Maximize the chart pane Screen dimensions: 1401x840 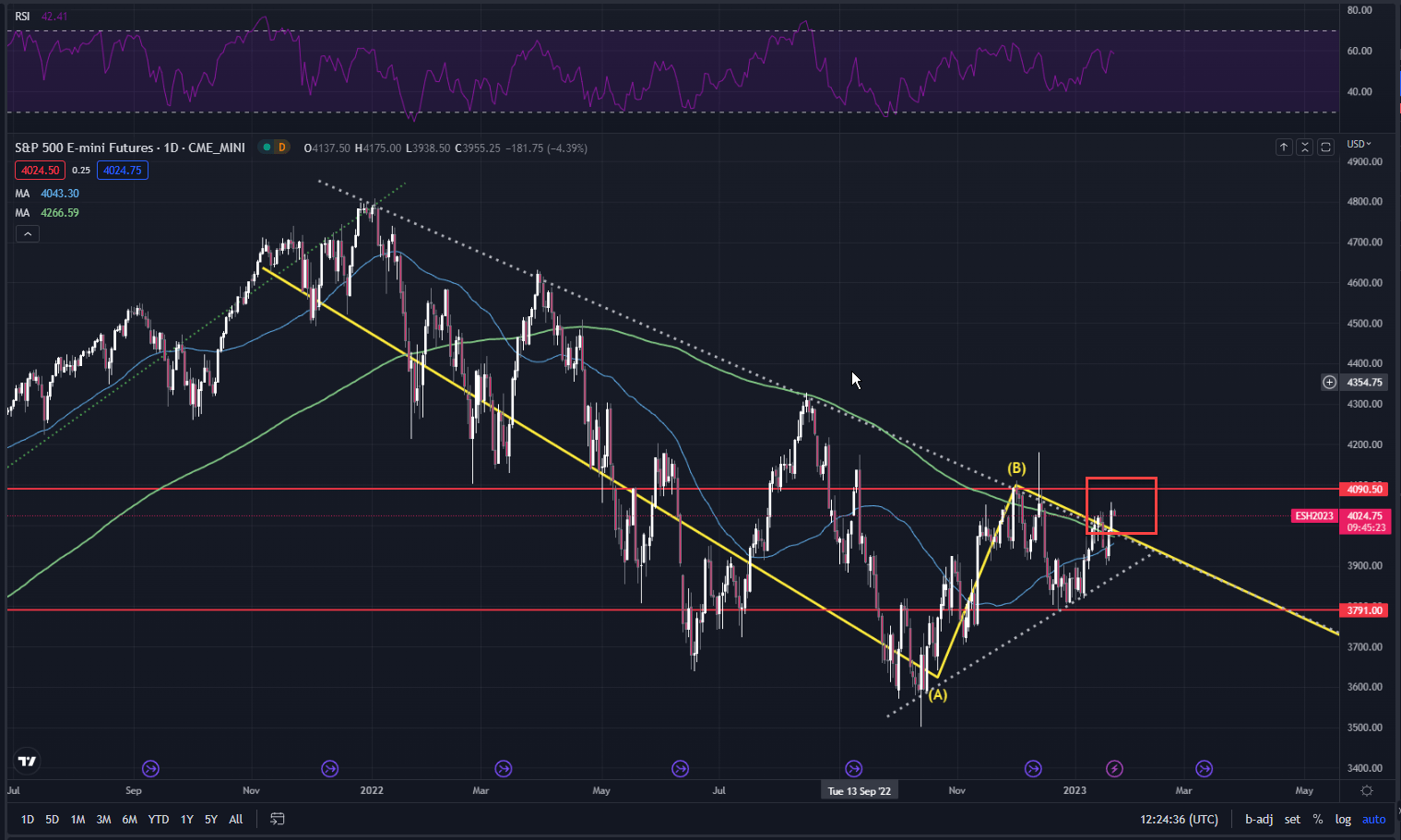click(x=1325, y=147)
